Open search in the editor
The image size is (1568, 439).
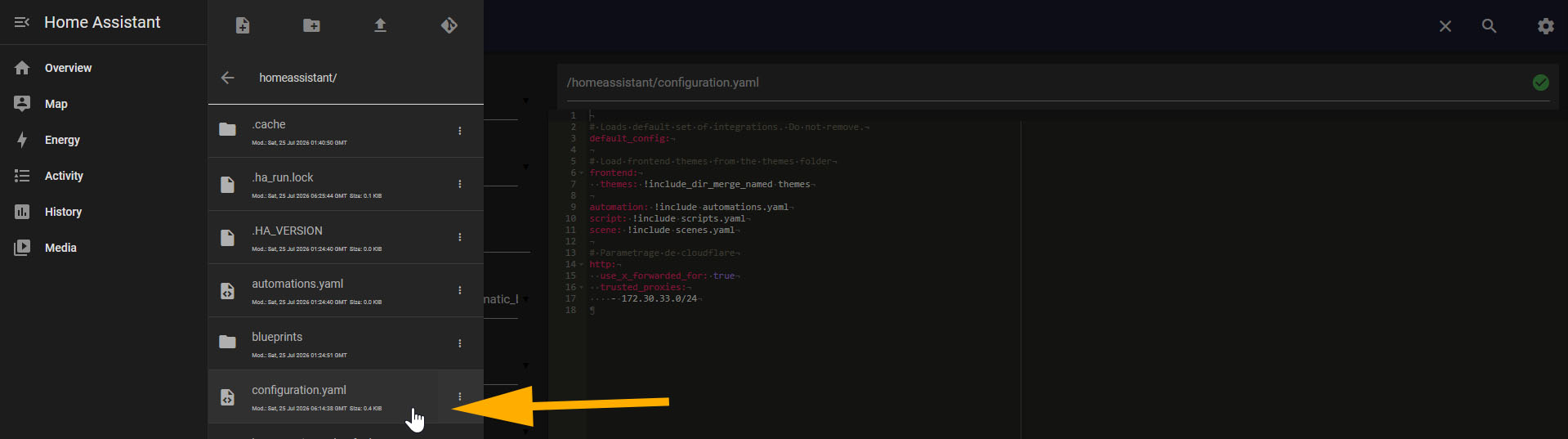[1490, 26]
